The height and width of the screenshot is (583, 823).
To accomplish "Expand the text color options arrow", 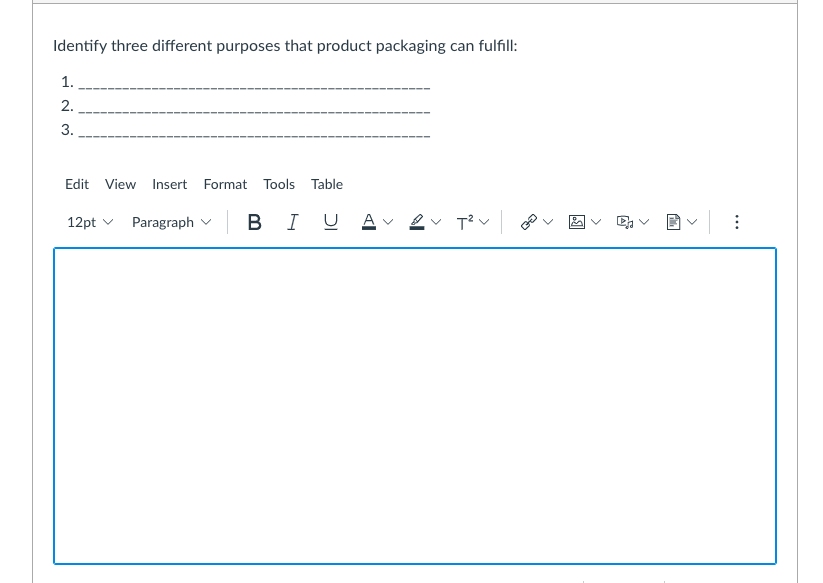I will [388, 222].
